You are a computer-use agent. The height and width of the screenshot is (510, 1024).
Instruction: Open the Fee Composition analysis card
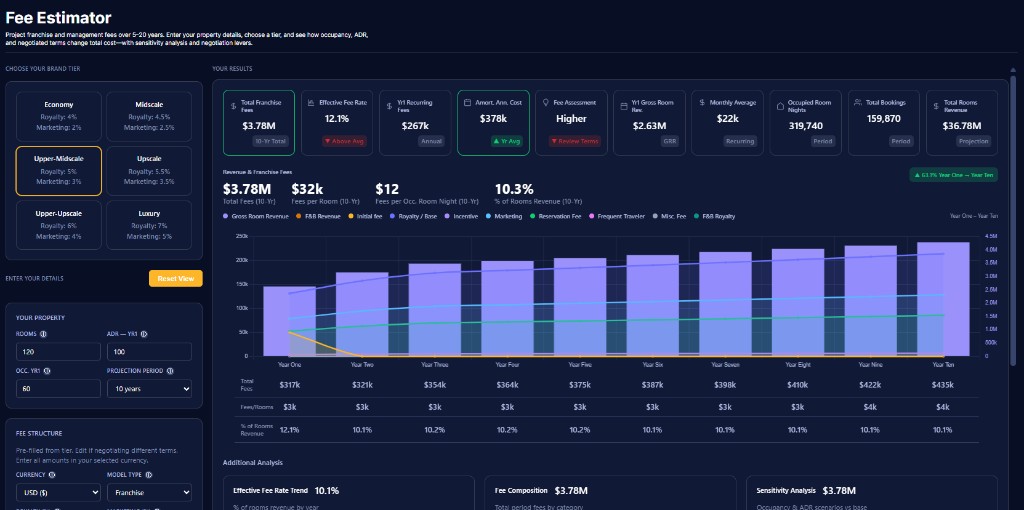[610, 492]
